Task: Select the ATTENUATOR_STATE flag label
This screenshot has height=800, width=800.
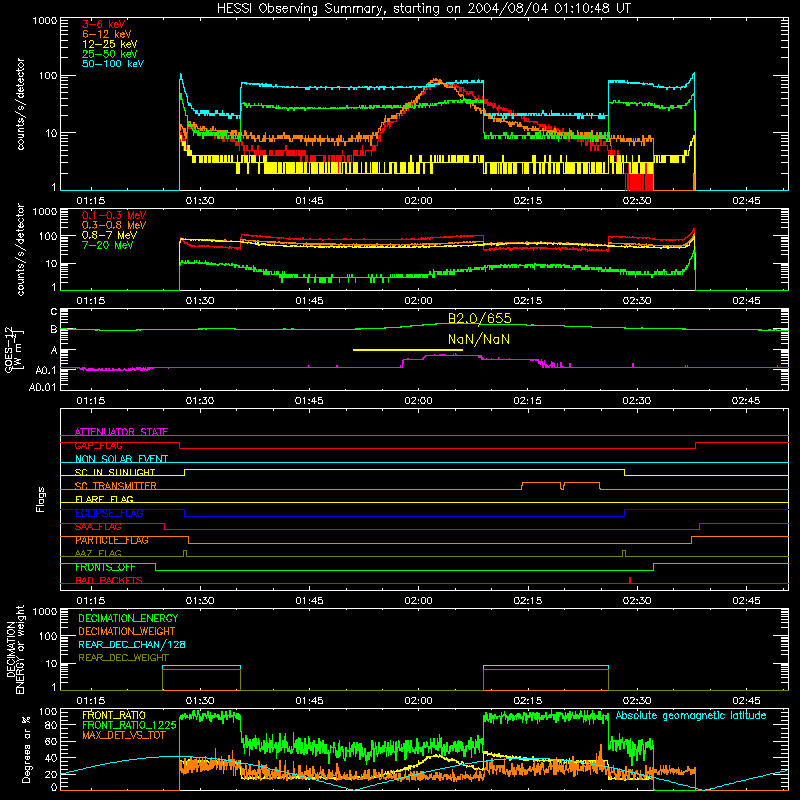Action: click(121, 432)
